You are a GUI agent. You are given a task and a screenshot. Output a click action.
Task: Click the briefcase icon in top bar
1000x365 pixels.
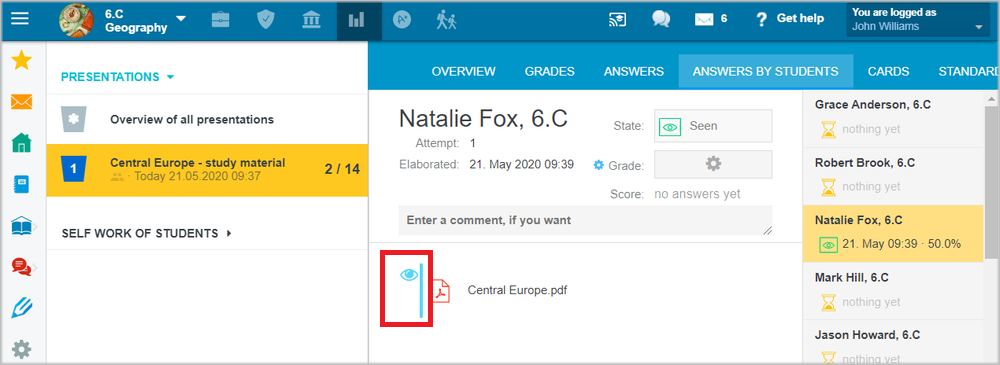tap(221, 20)
